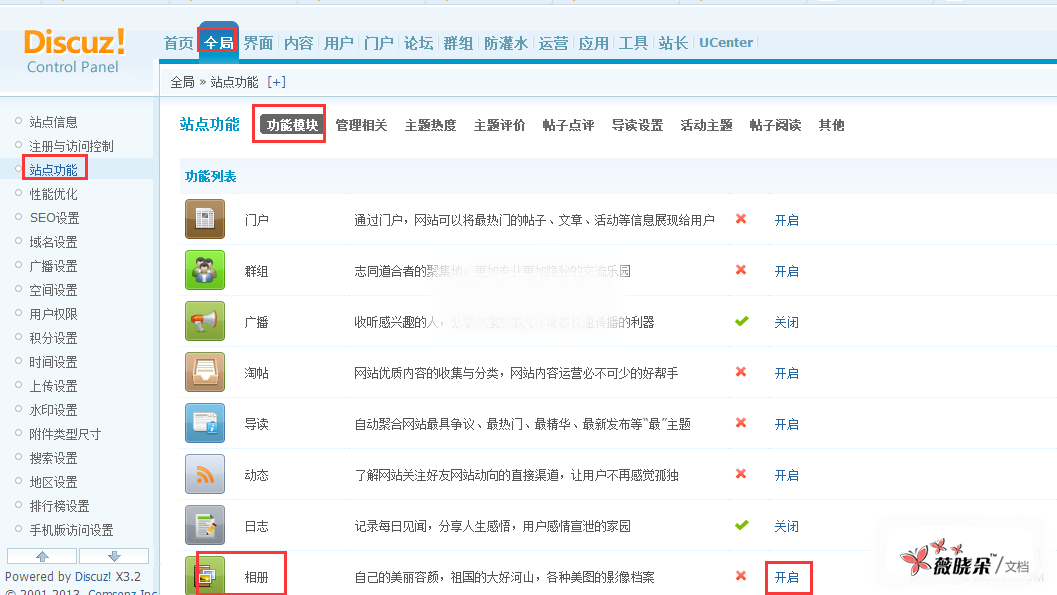Click the Discuz! Control Panel logo

[x=74, y=51]
